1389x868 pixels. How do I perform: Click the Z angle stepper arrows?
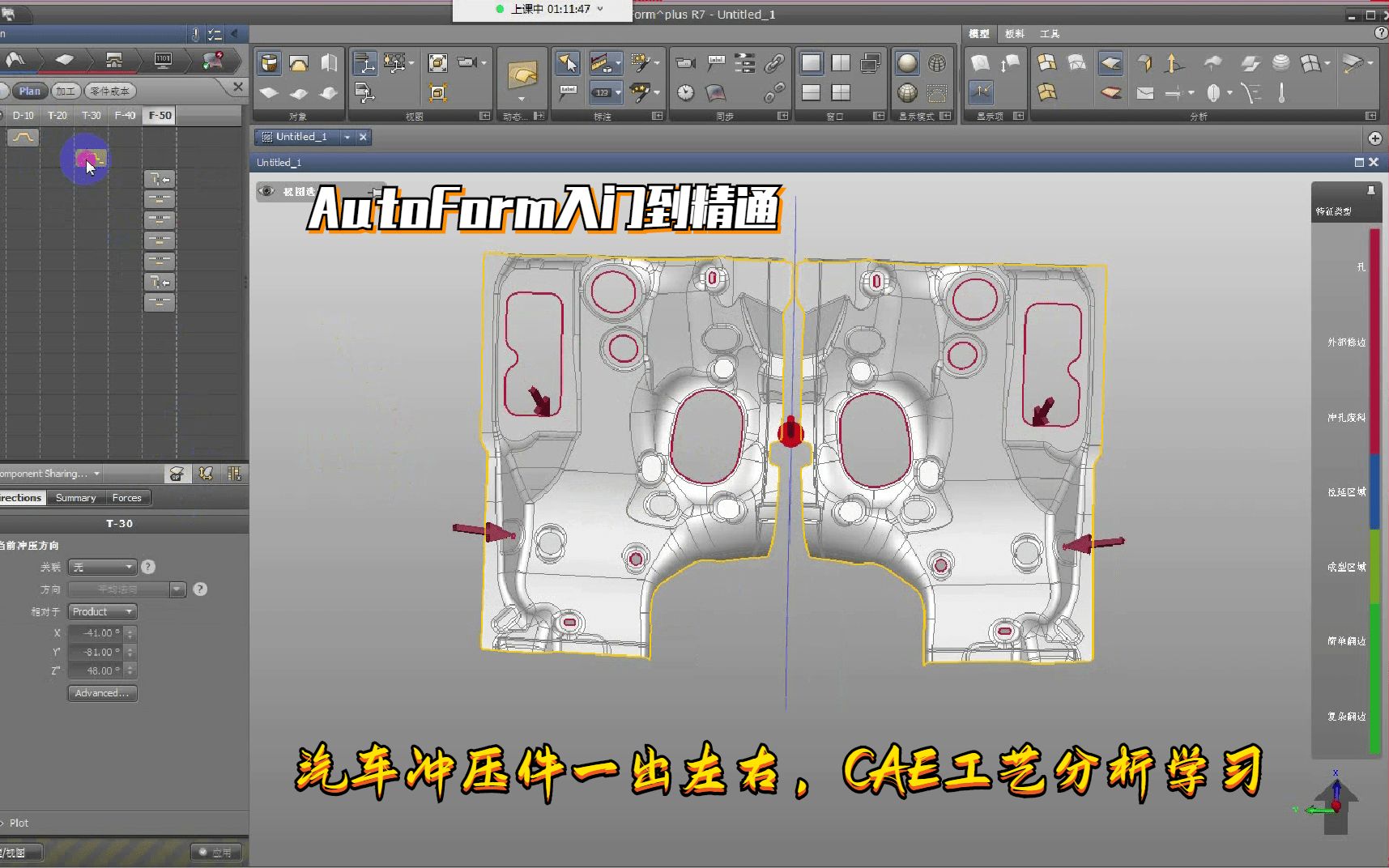pyautogui.click(x=130, y=670)
